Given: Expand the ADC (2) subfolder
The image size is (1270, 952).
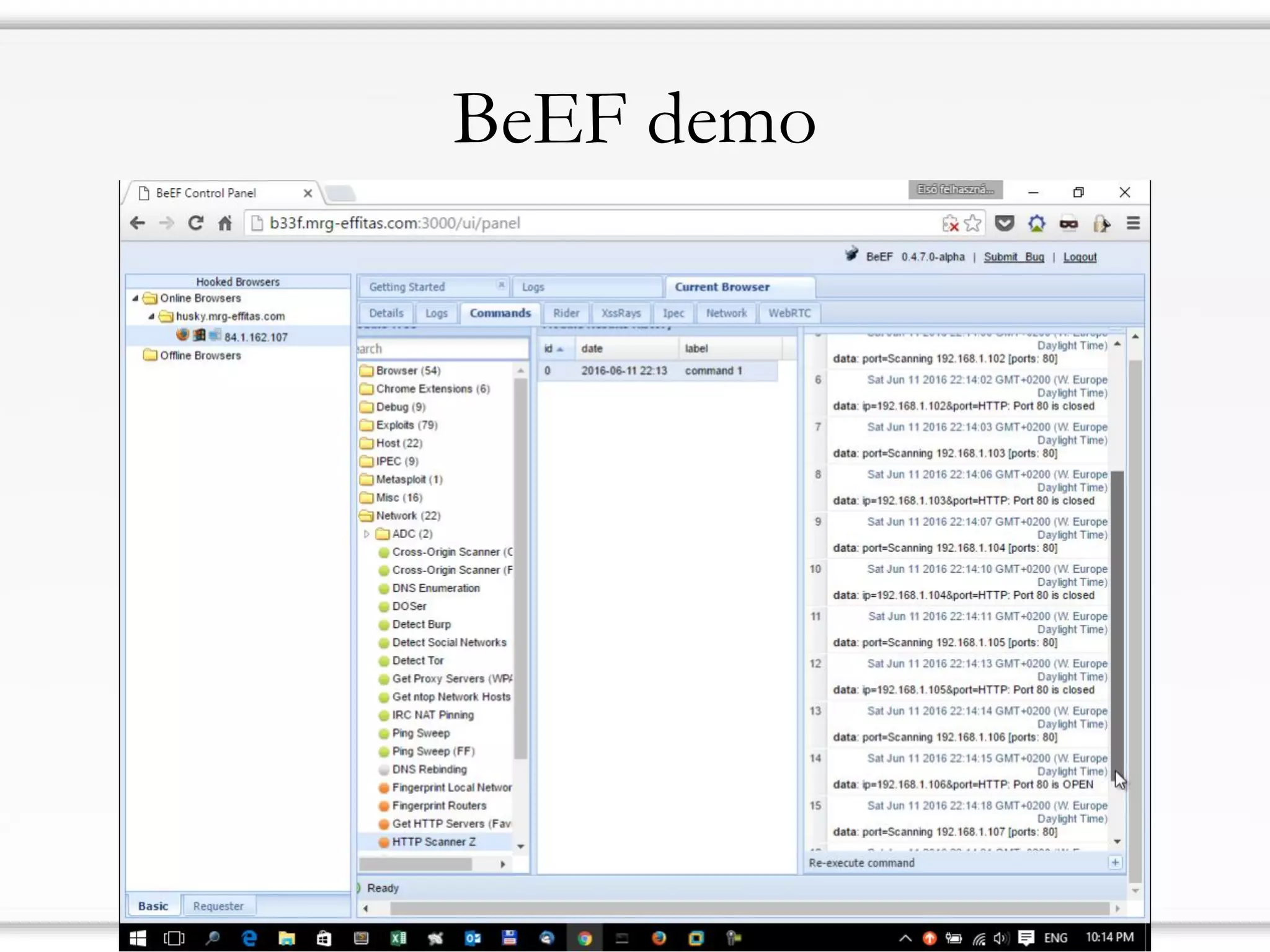Looking at the screenshot, I should coord(366,534).
